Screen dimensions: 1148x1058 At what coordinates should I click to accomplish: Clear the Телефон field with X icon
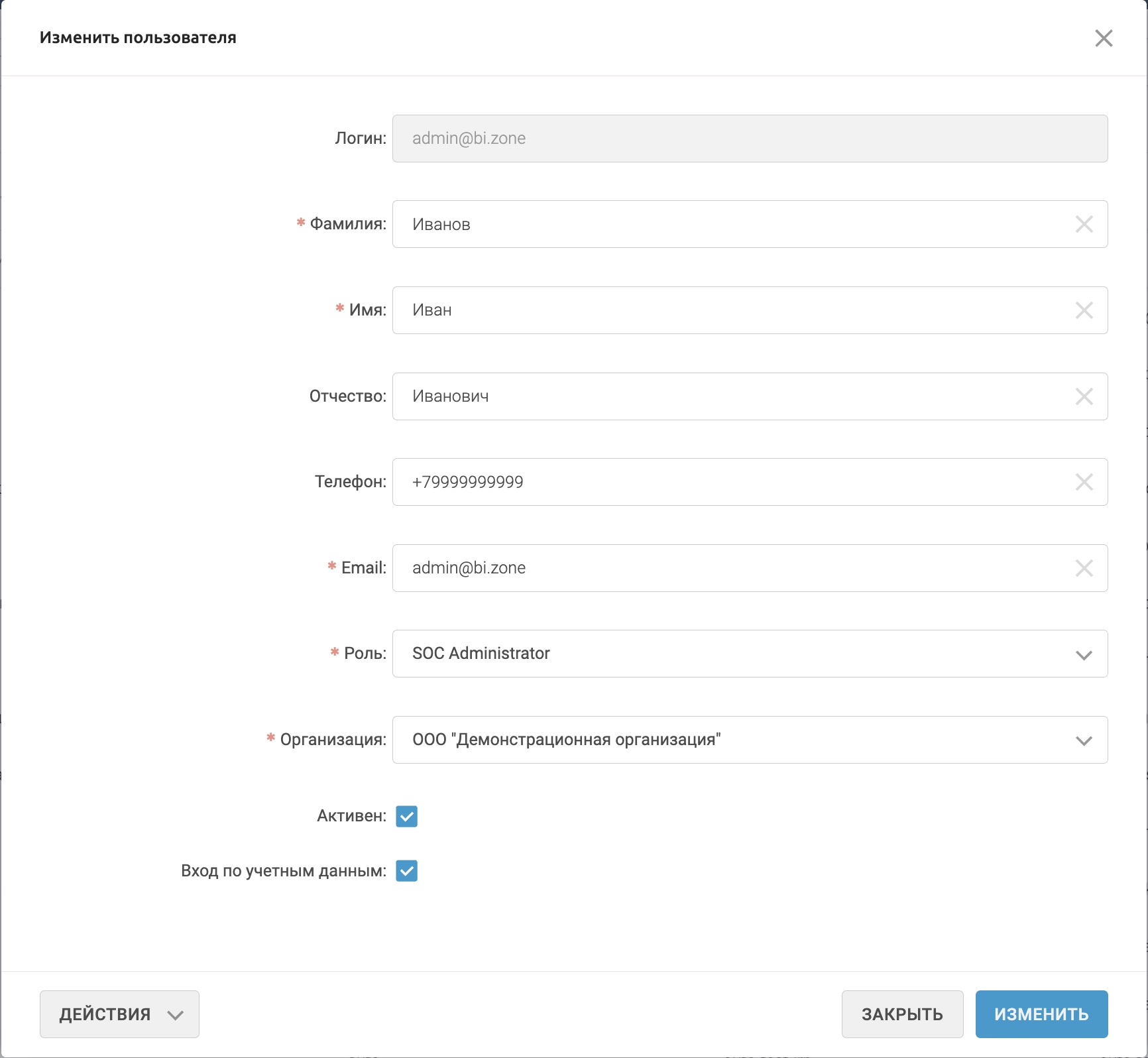pos(1084,482)
